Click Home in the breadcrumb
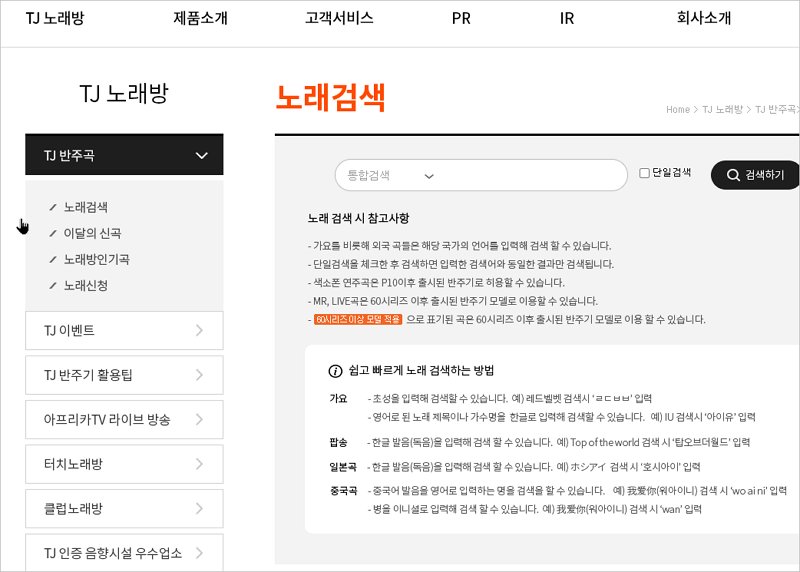800x572 pixels. pyautogui.click(x=677, y=109)
